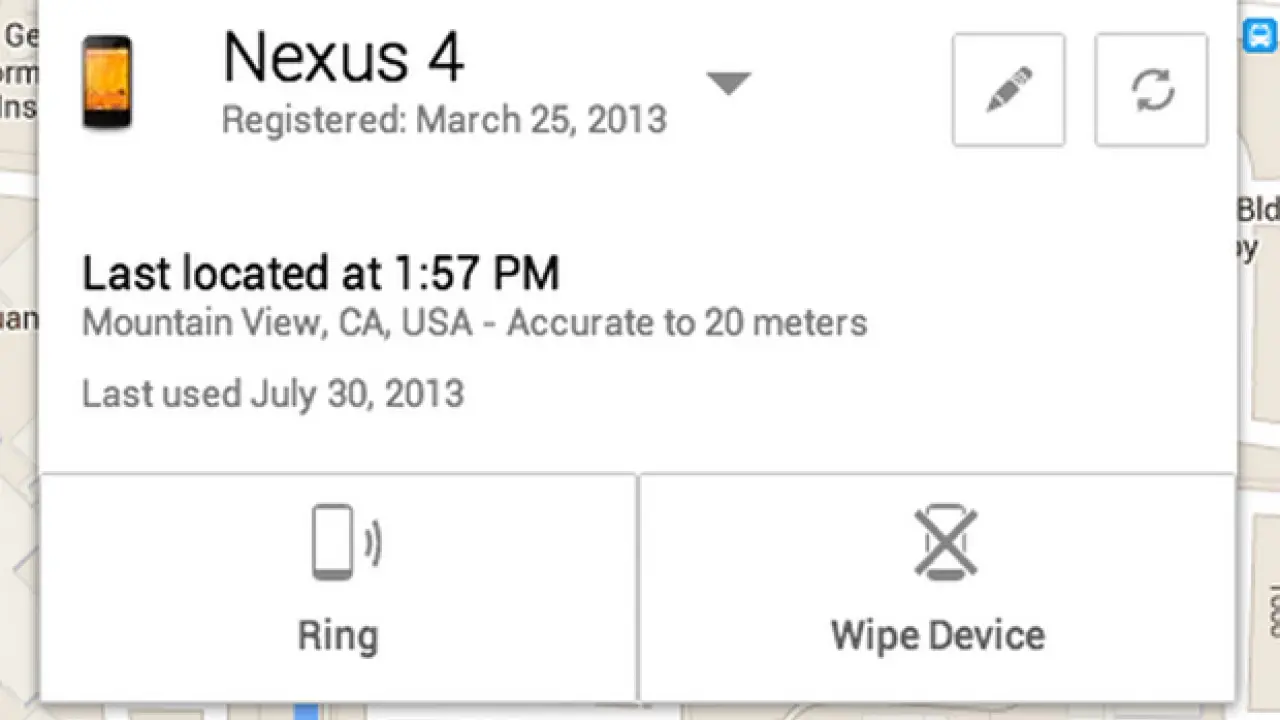The image size is (1280, 720).
Task: Refresh the device location
Action: tap(1151, 90)
